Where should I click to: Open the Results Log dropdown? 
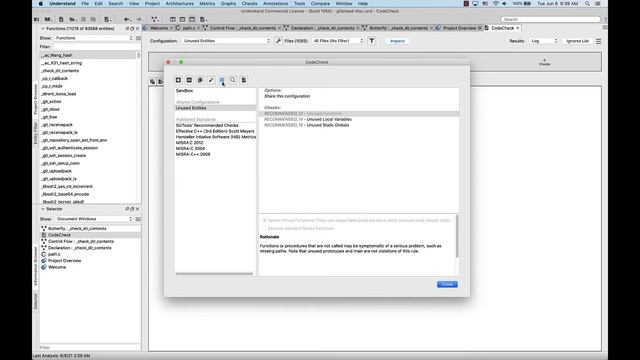[544, 41]
